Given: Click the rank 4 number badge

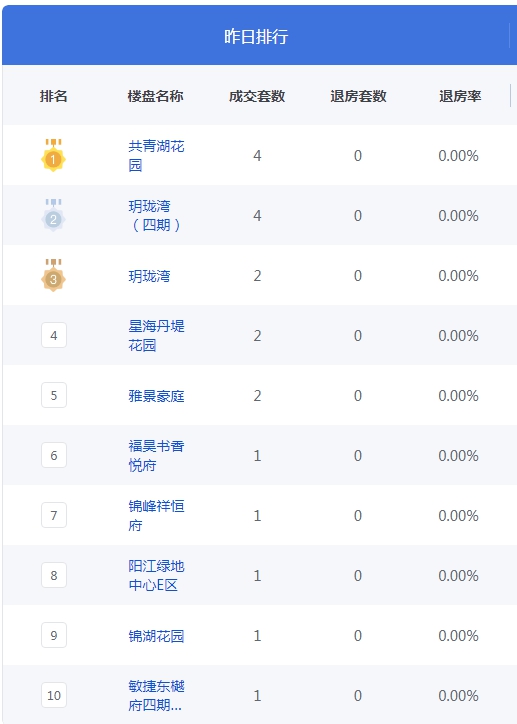Looking at the screenshot, I should (54, 335).
